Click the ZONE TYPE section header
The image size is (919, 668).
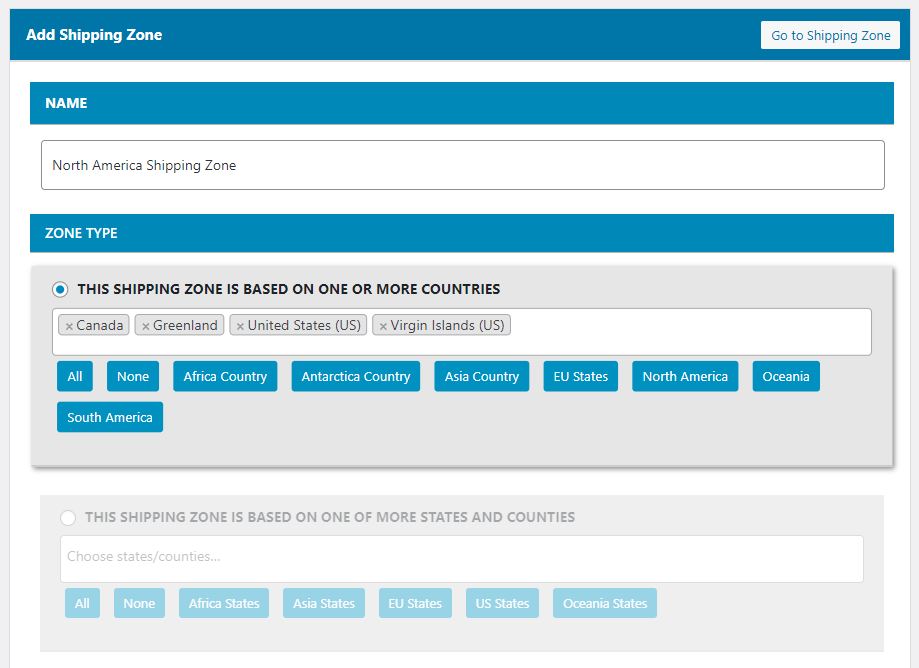click(x=462, y=233)
